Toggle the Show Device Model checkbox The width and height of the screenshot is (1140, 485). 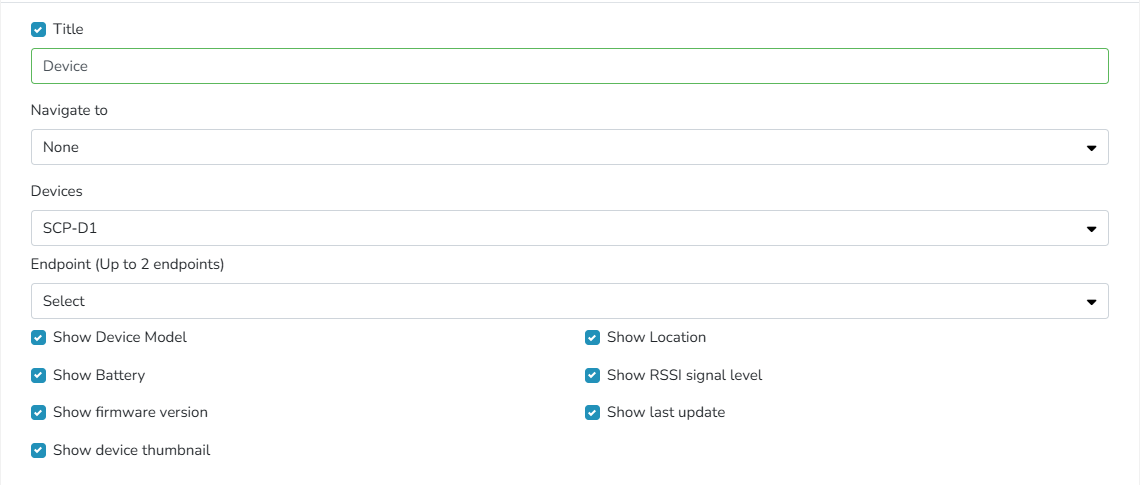38,338
